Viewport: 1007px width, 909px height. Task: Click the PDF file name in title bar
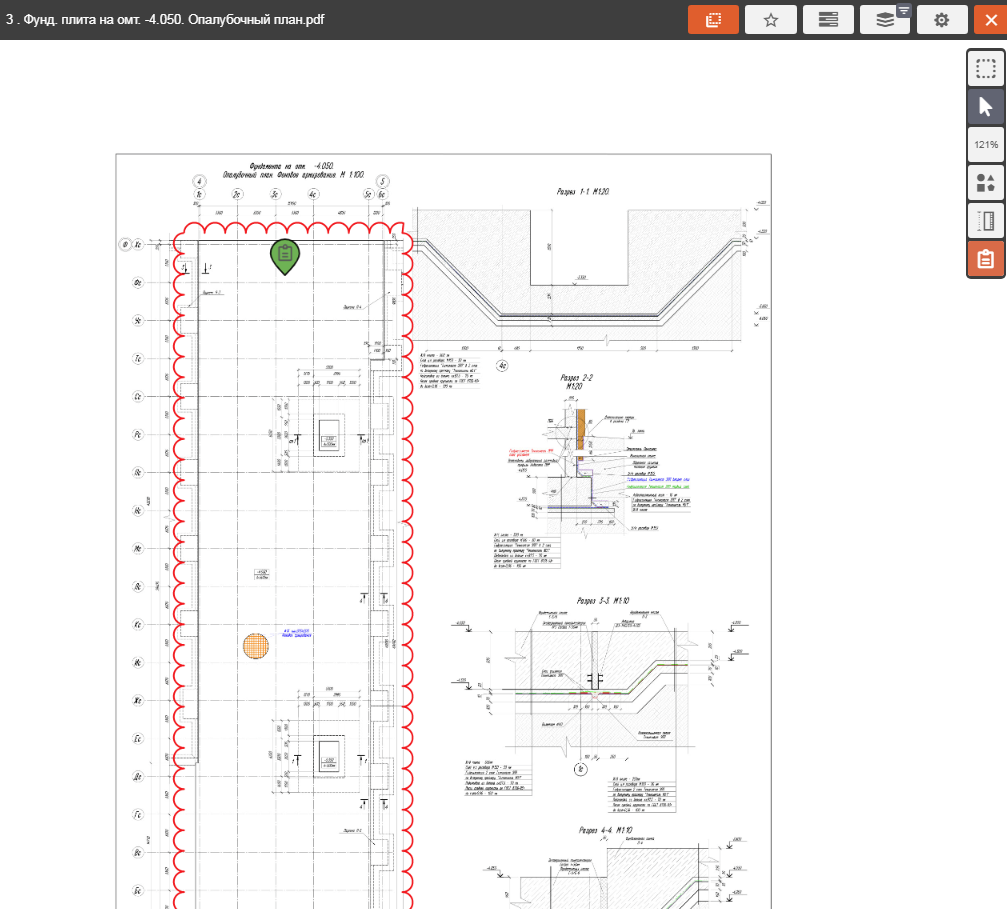coord(165,20)
